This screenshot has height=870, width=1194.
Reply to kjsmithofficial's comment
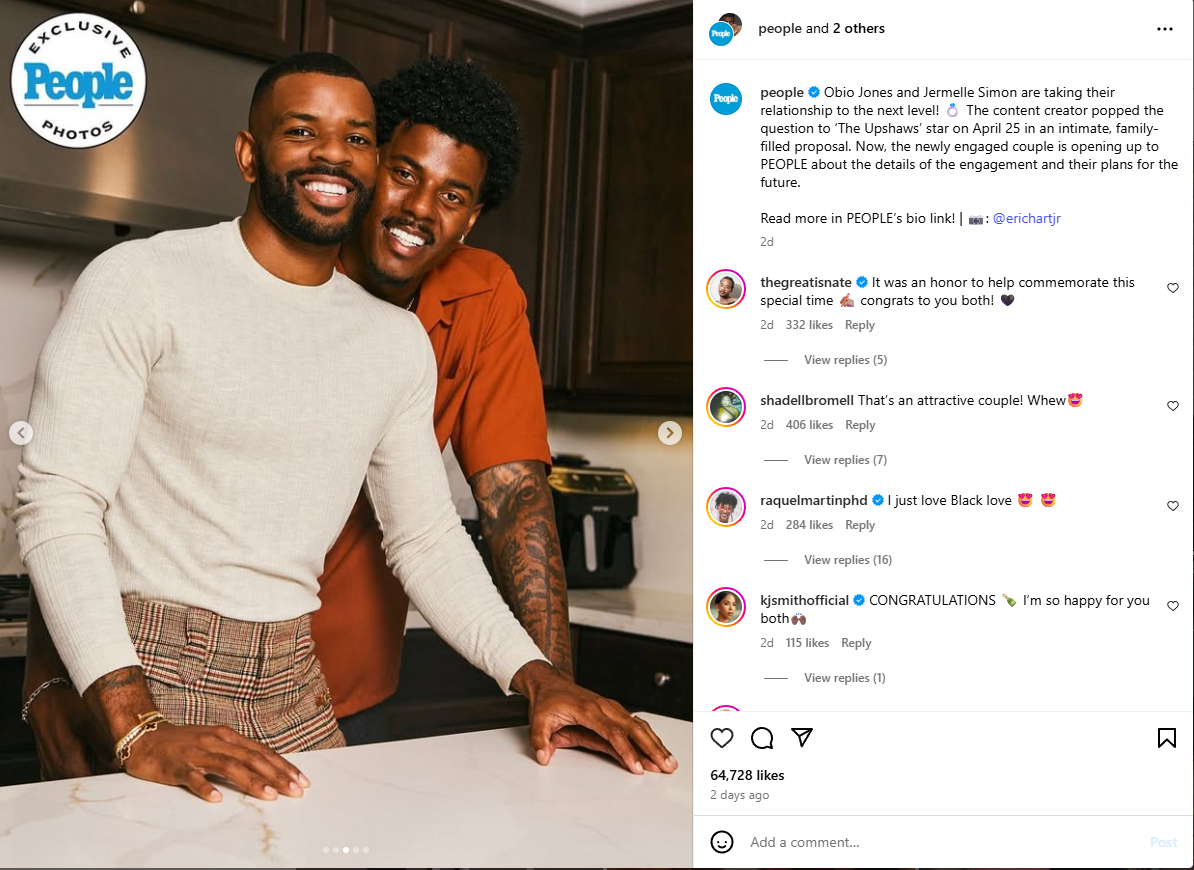(856, 643)
